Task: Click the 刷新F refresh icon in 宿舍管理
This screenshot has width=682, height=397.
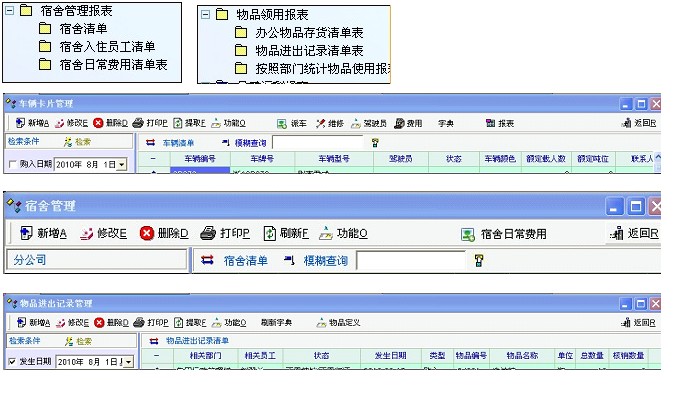Action: point(270,234)
